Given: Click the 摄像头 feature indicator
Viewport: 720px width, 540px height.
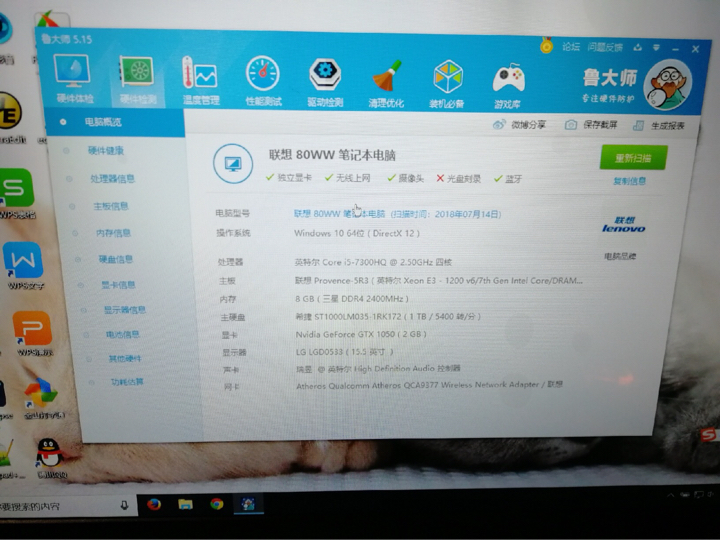Looking at the screenshot, I should coord(405,178).
